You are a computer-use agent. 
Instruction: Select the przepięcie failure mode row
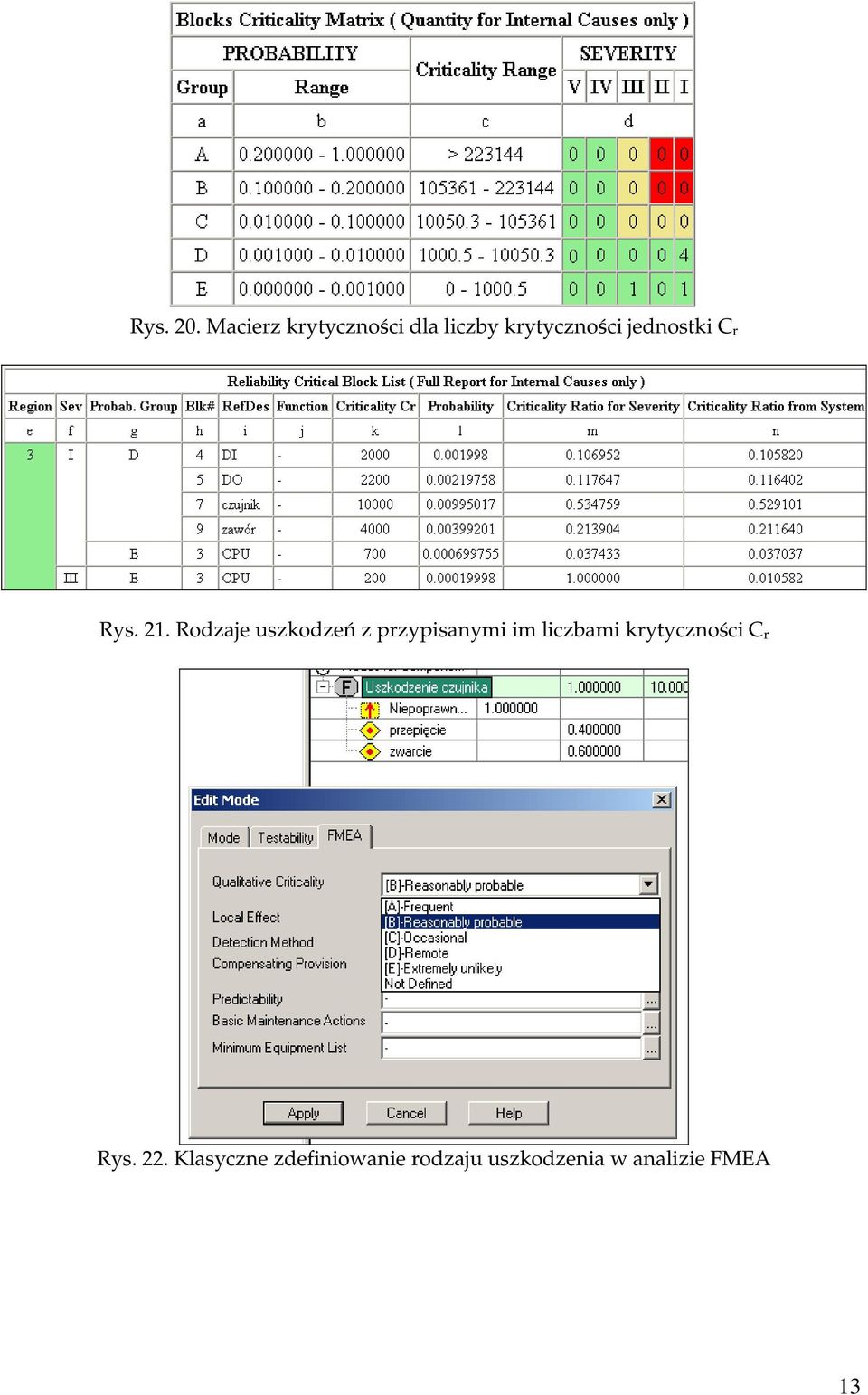coord(417,730)
